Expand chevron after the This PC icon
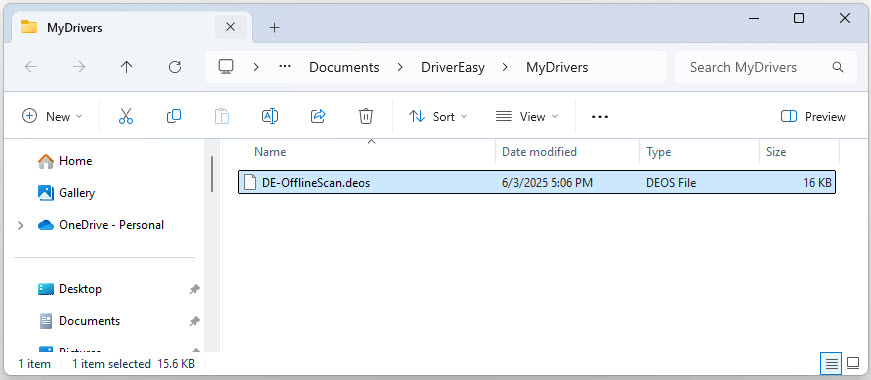 click(256, 67)
